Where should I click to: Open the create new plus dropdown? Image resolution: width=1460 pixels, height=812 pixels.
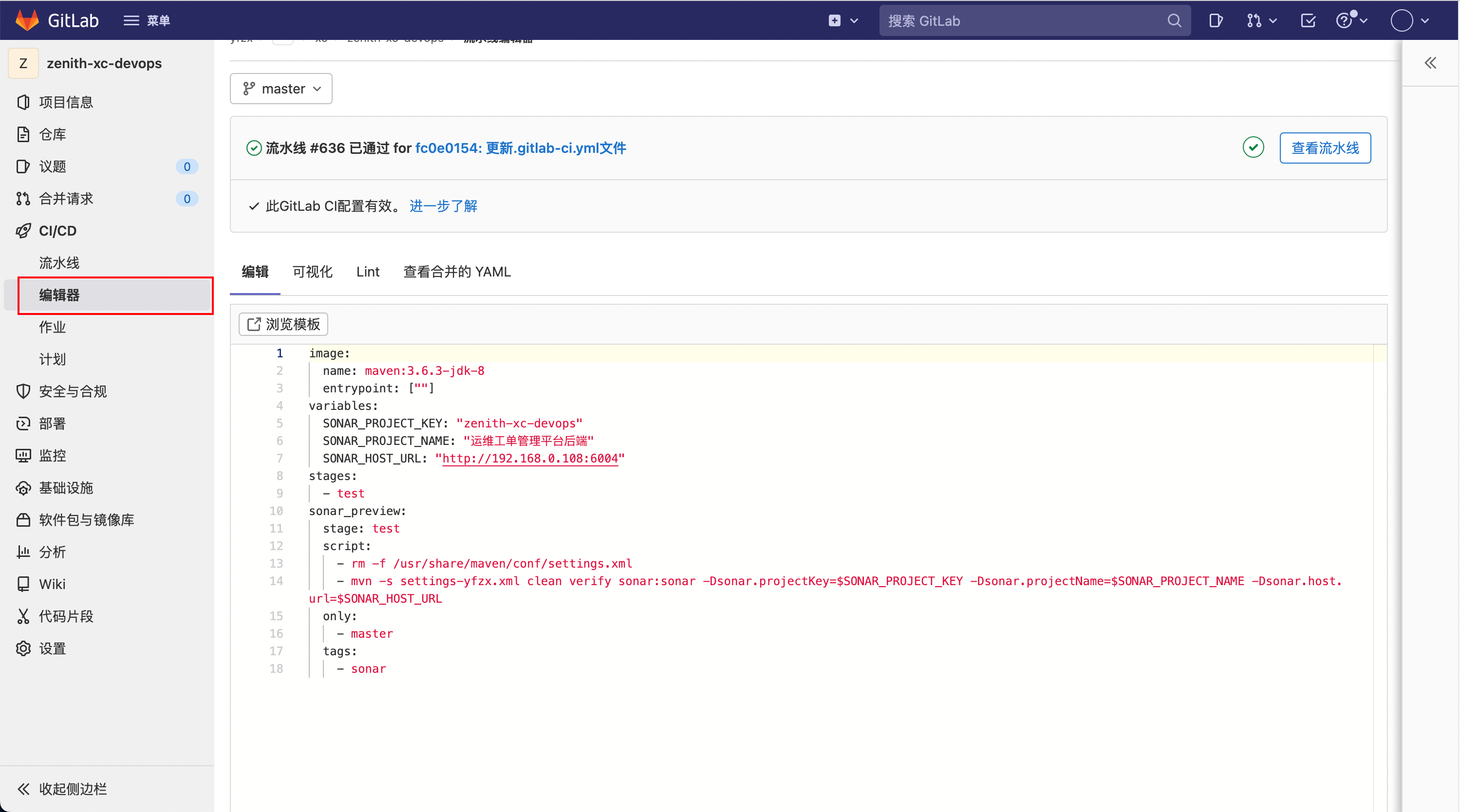click(843, 20)
